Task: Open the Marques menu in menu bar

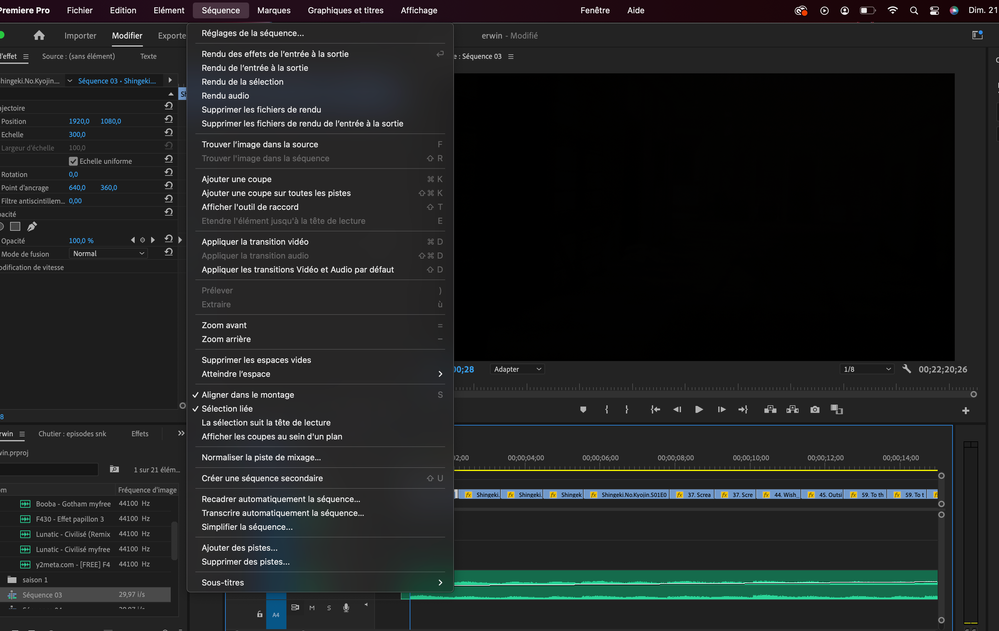Action: (x=273, y=10)
